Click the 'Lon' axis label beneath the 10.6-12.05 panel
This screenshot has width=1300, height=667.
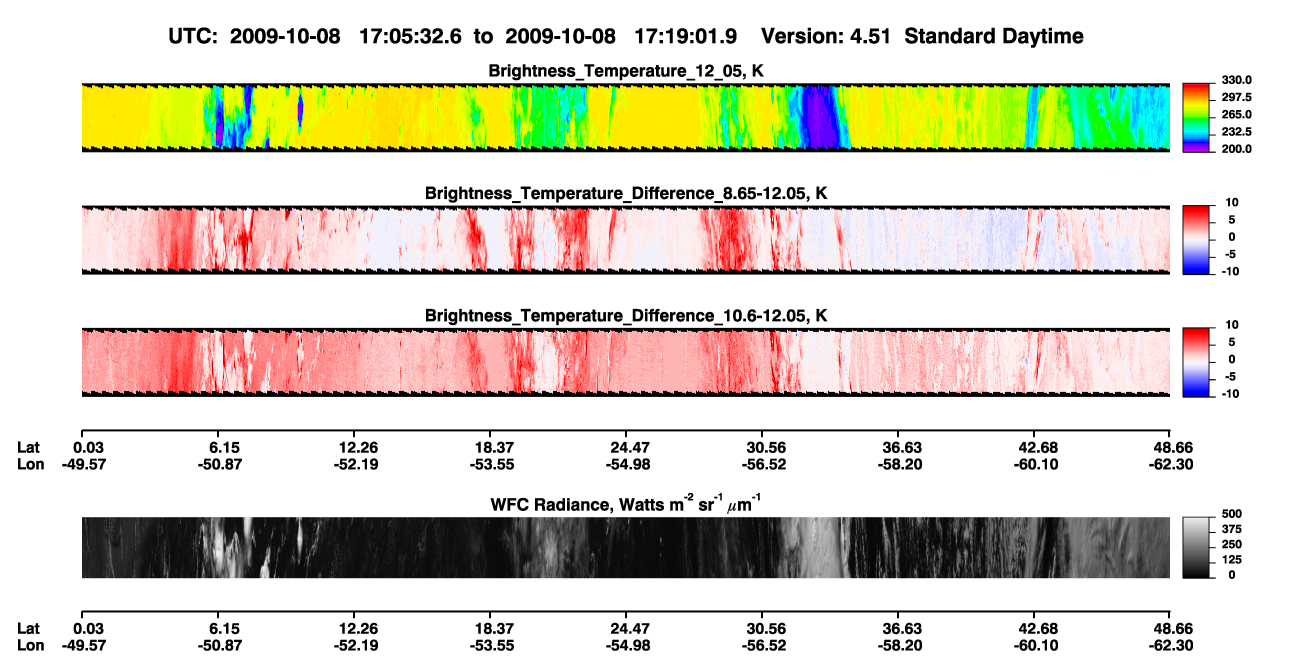tap(29, 463)
